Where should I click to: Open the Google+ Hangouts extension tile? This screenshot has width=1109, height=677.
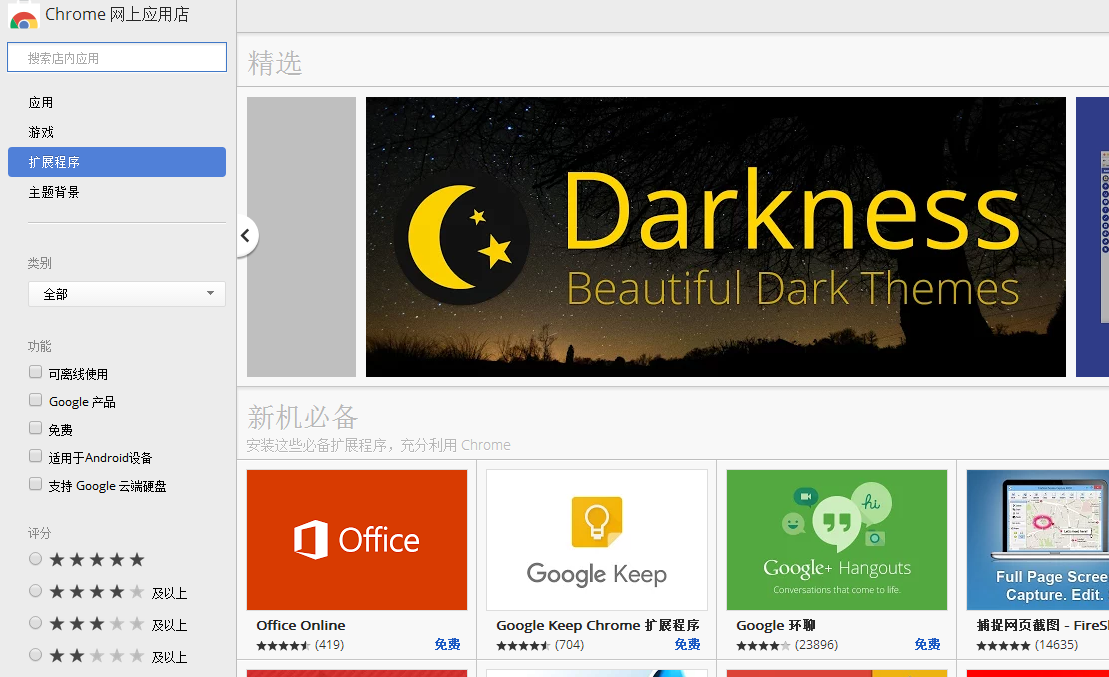pos(836,540)
